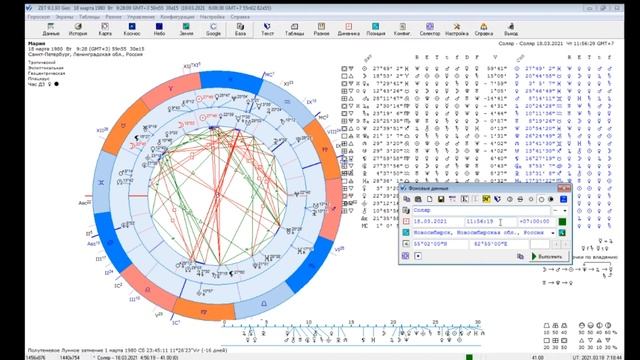
Task: Open the Гороскоп menu
Action: (x=39, y=17)
